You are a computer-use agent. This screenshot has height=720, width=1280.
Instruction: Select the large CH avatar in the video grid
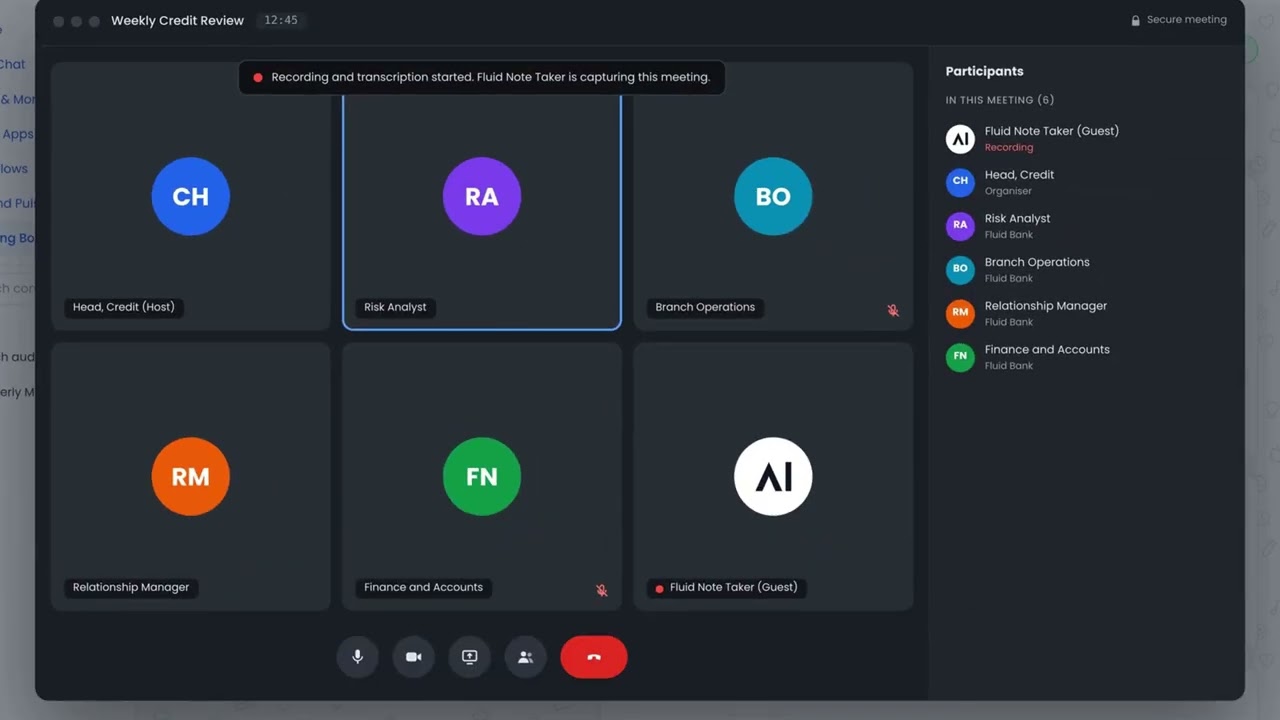(x=191, y=196)
